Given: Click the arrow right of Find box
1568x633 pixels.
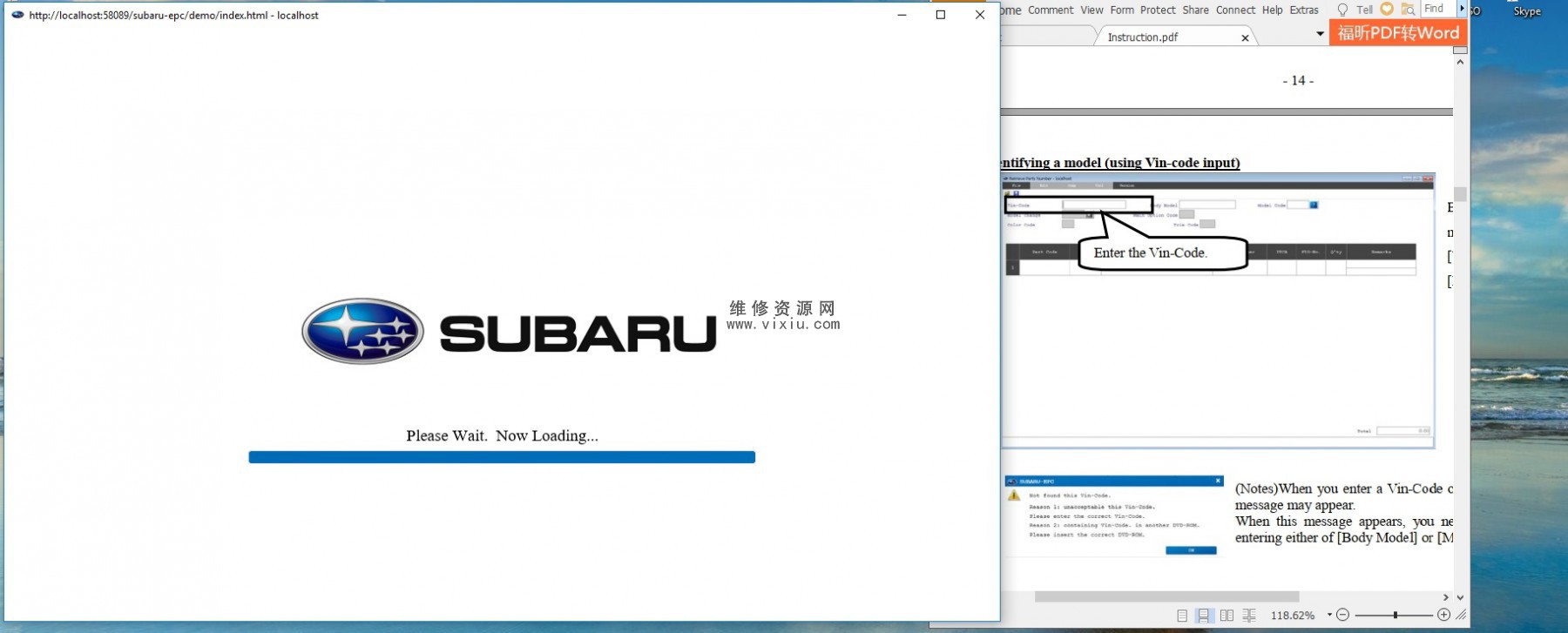Looking at the screenshot, I should [x=1463, y=9].
